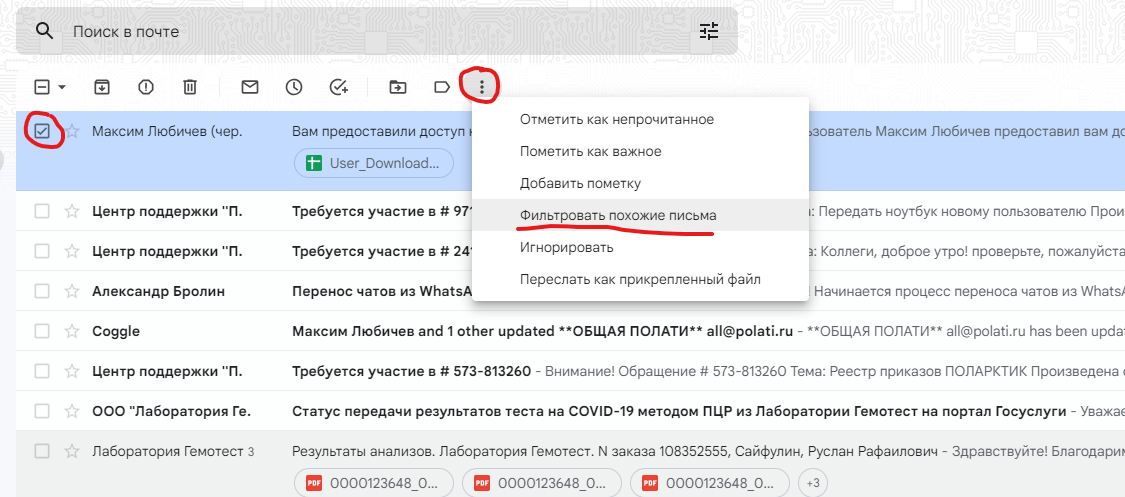Choose Отметить как непрочитанное

tap(640, 120)
